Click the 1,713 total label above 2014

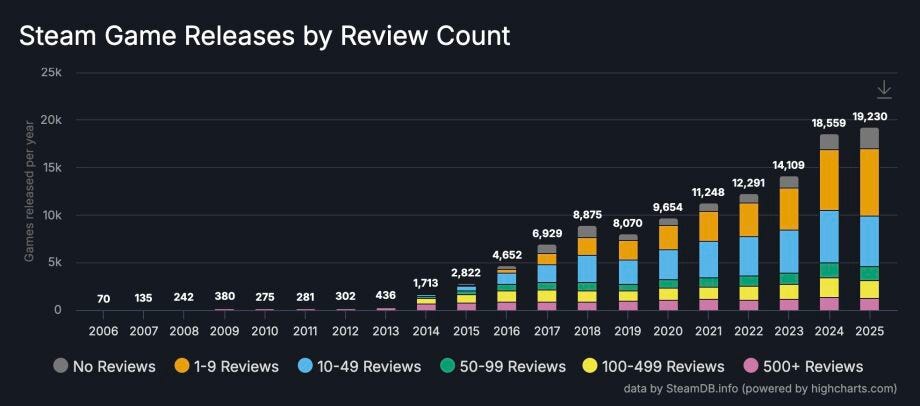click(x=426, y=283)
